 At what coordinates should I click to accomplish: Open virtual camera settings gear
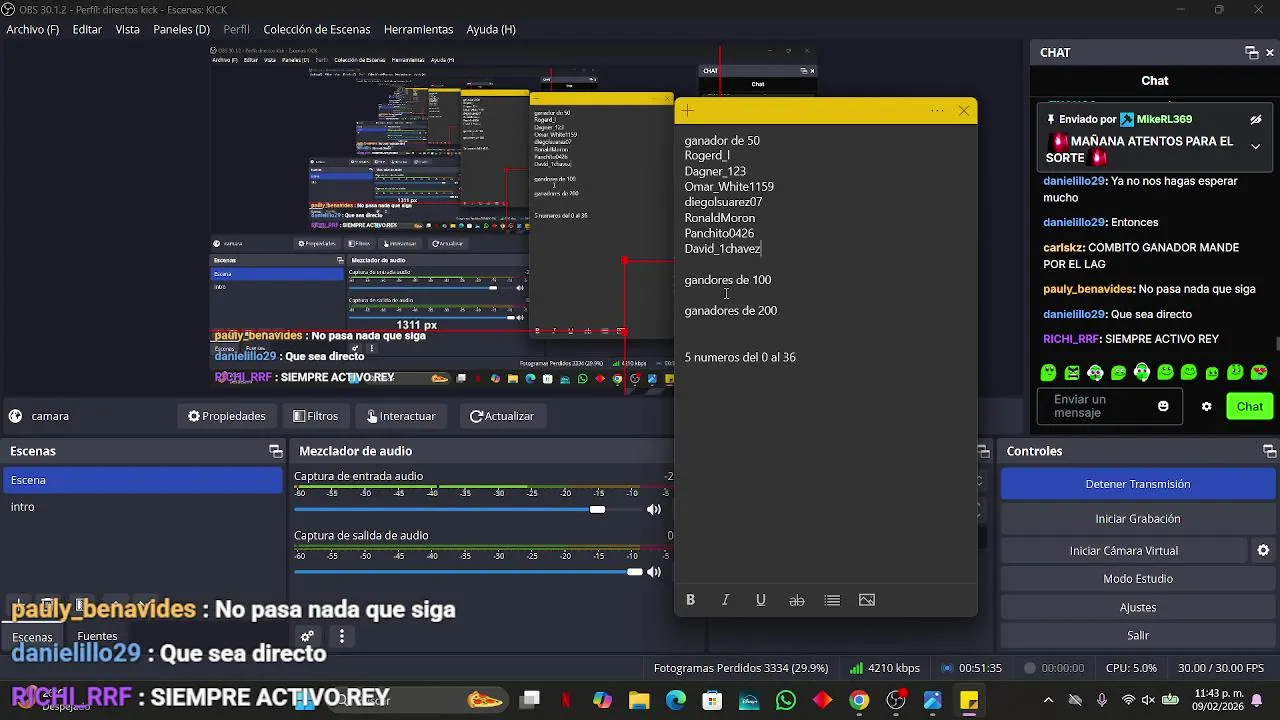pos(1263,551)
